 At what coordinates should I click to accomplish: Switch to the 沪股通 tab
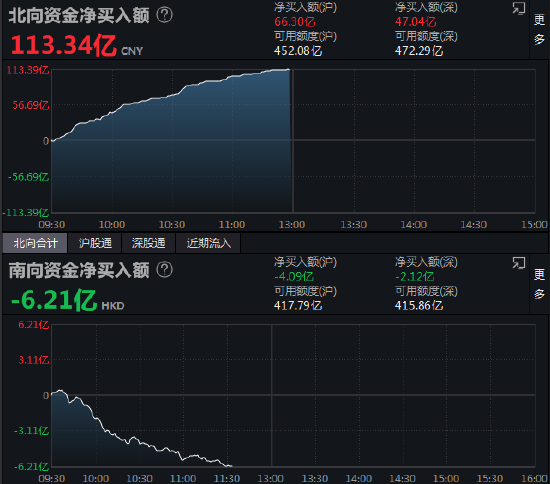tap(95, 243)
